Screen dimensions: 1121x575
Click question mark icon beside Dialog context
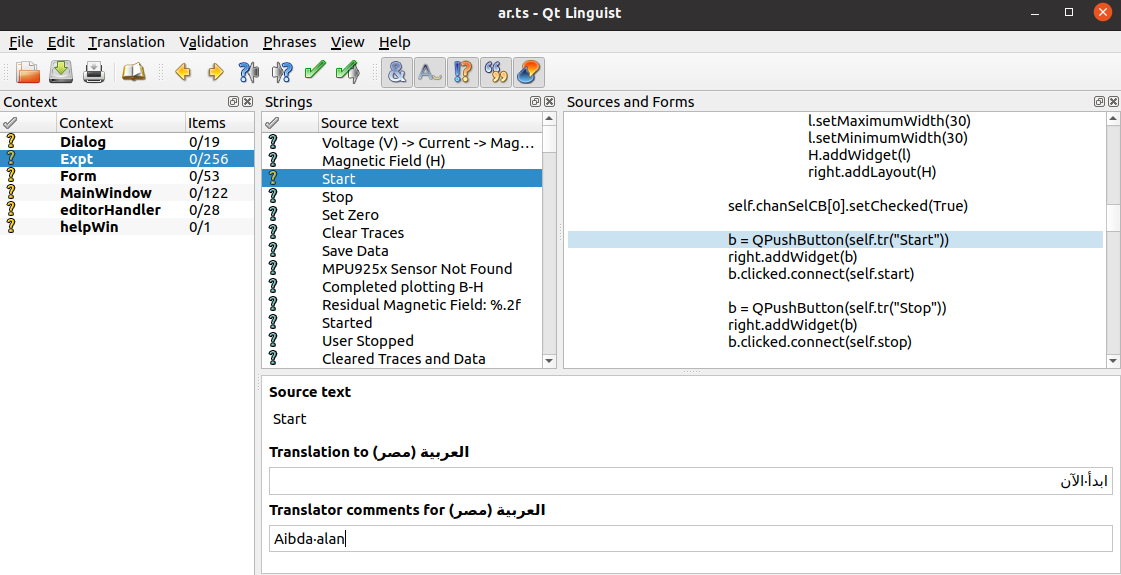tap(10, 142)
